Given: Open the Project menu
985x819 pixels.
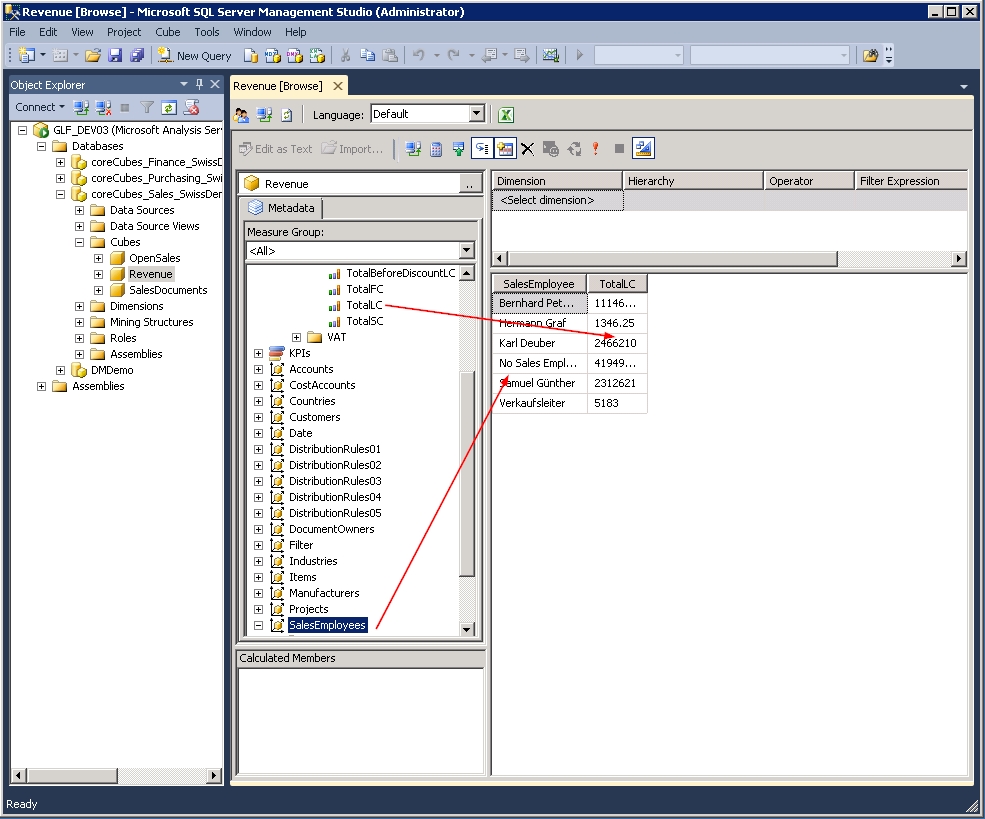Looking at the screenshot, I should pos(124,32).
